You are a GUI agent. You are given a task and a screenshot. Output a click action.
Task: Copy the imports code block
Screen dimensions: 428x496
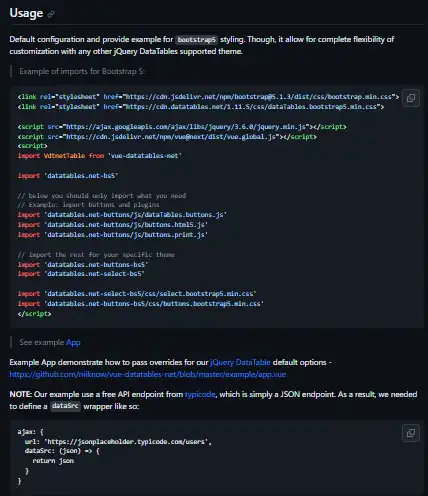[411, 98]
